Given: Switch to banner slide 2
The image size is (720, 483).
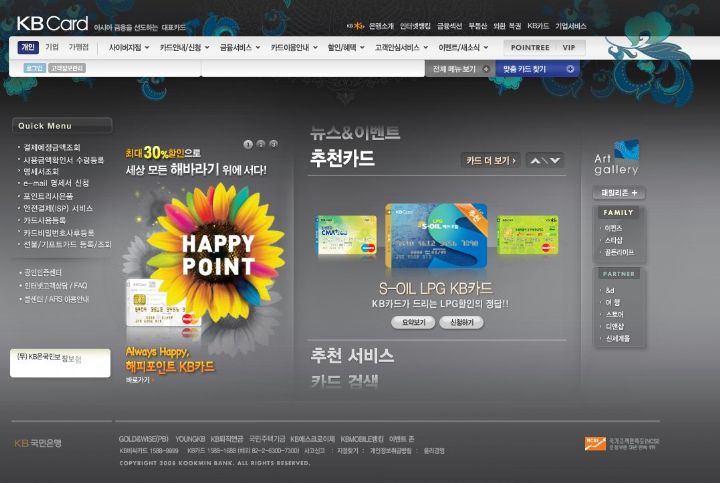Looking at the screenshot, I should coord(260,145).
